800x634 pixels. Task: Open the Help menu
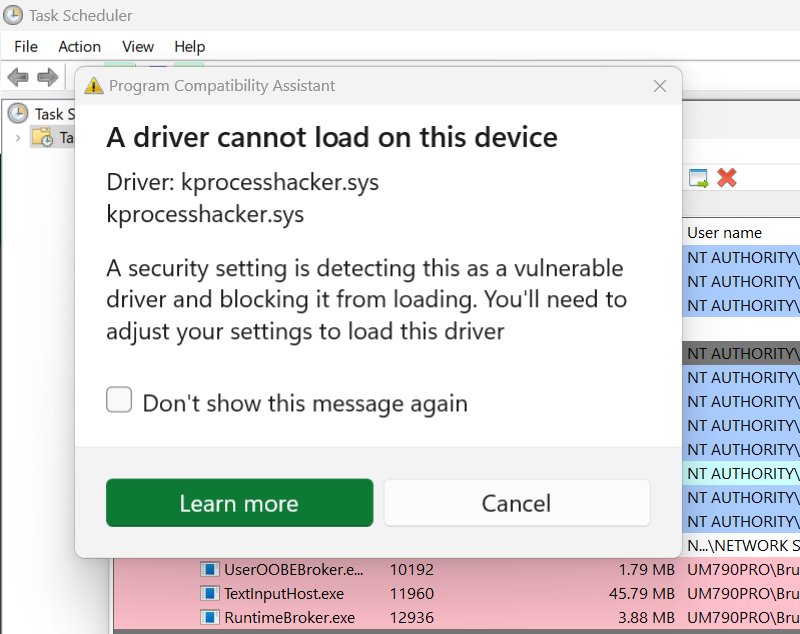pos(189,46)
